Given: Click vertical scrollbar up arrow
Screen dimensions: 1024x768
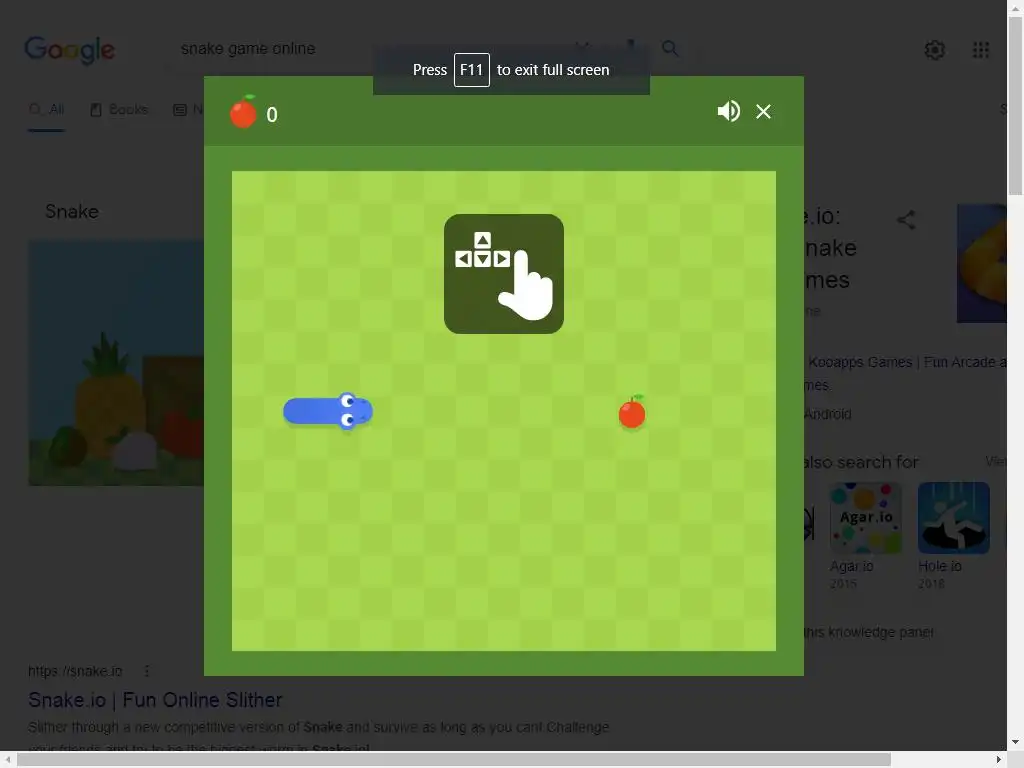Looking at the screenshot, I should 1015,7.
